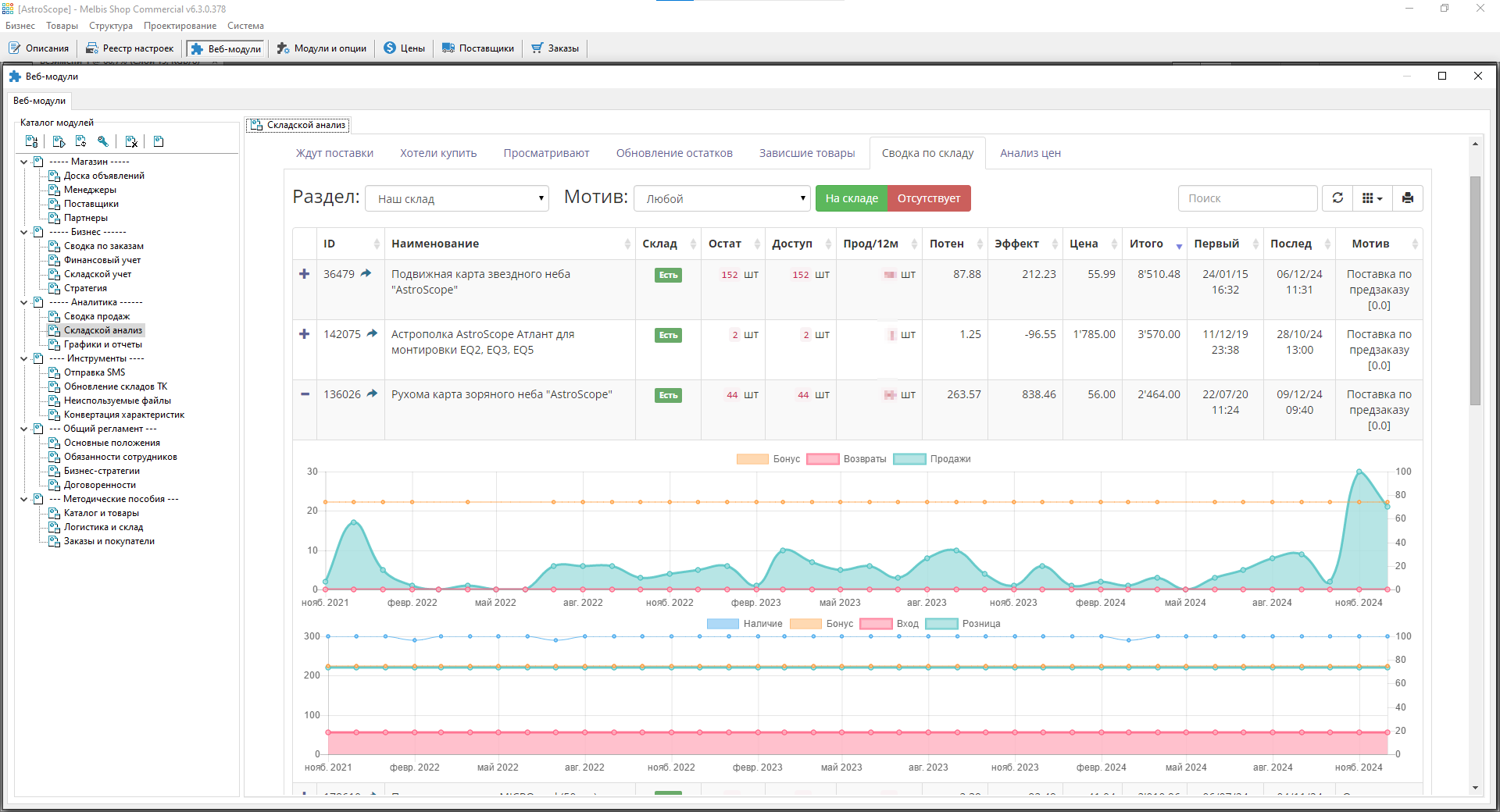Open the column visibility grid dropdown
Viewport: 1500px width, 812px height.
click(1372, 198)
